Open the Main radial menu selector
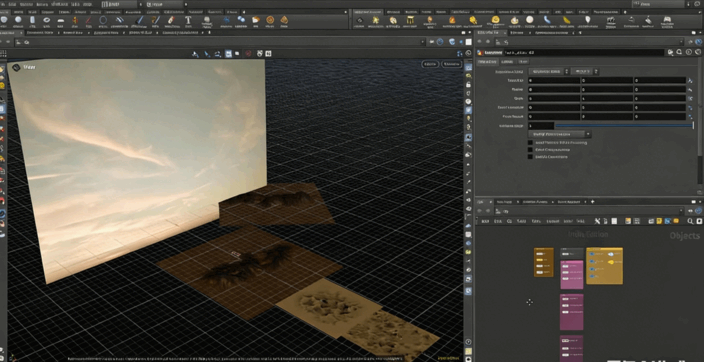Viewport: 704px width, 362px height. [x=165, y=4]
